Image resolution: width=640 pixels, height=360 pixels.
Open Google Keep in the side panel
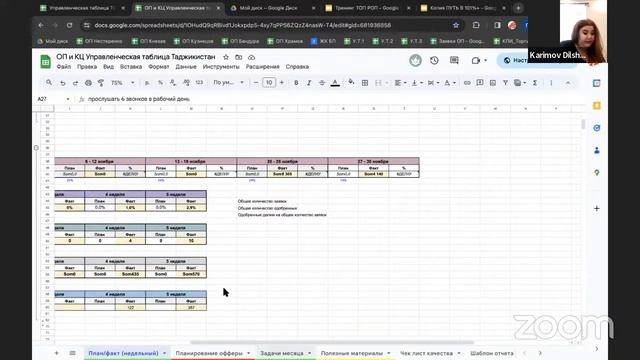(597, 106)
